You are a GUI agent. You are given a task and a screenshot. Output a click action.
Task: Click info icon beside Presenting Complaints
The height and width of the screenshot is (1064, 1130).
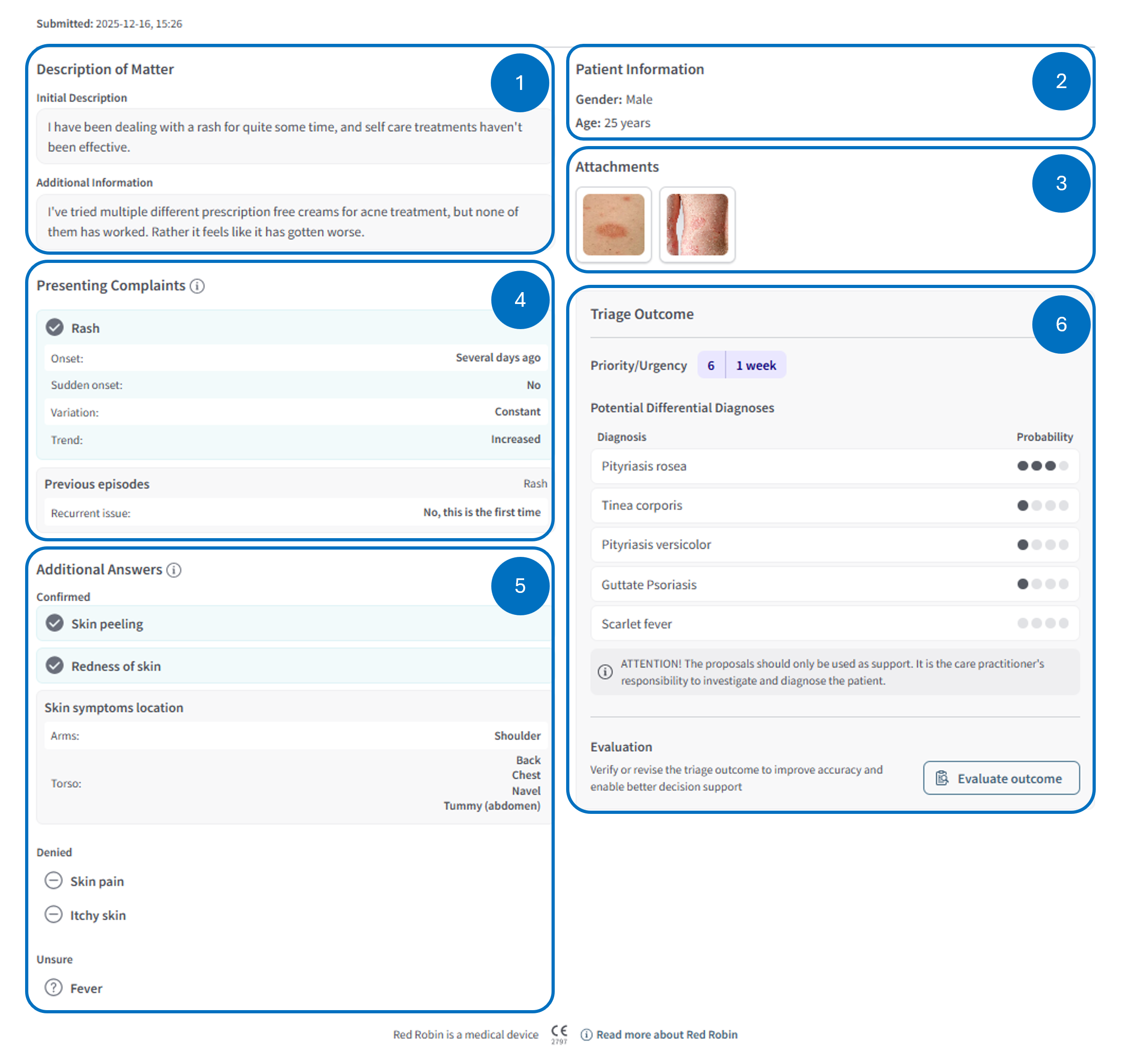click(x=197, y=286)
